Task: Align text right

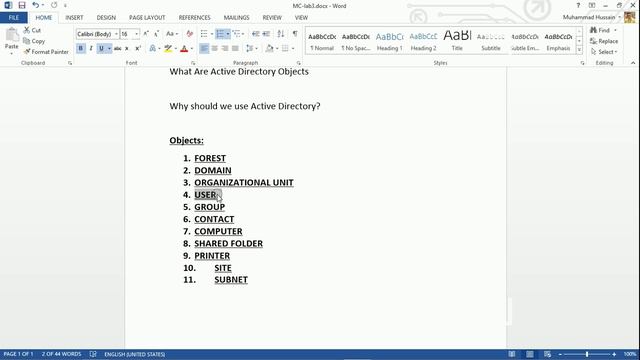Action: tap(224, 49)
